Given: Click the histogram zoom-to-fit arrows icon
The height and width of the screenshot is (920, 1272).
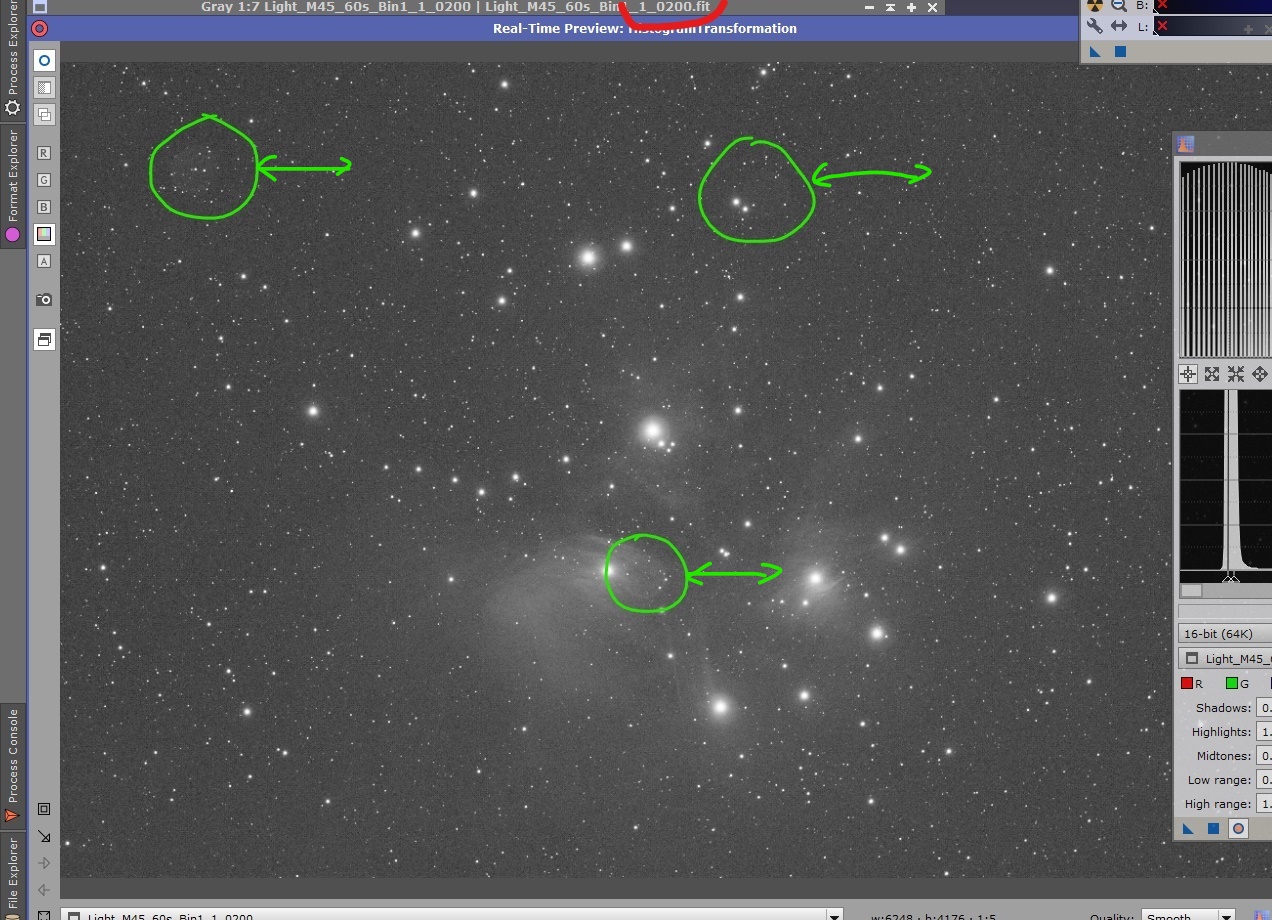Looking at the screenshot, I should tap(1212, 374).
